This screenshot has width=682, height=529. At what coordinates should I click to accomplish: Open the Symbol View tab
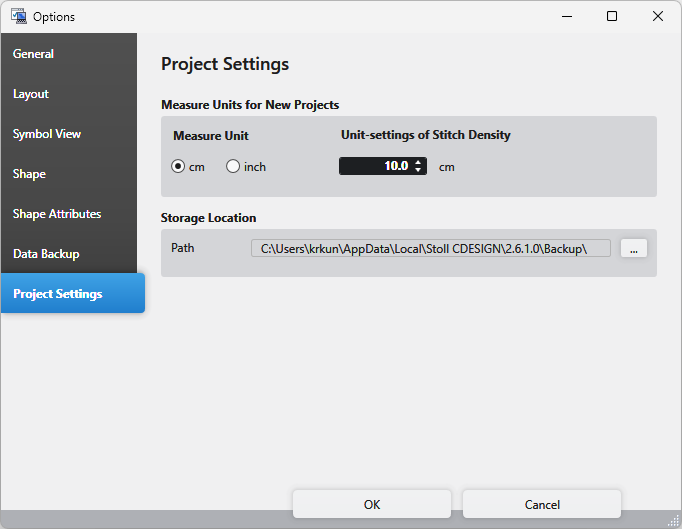pos(47,134)
